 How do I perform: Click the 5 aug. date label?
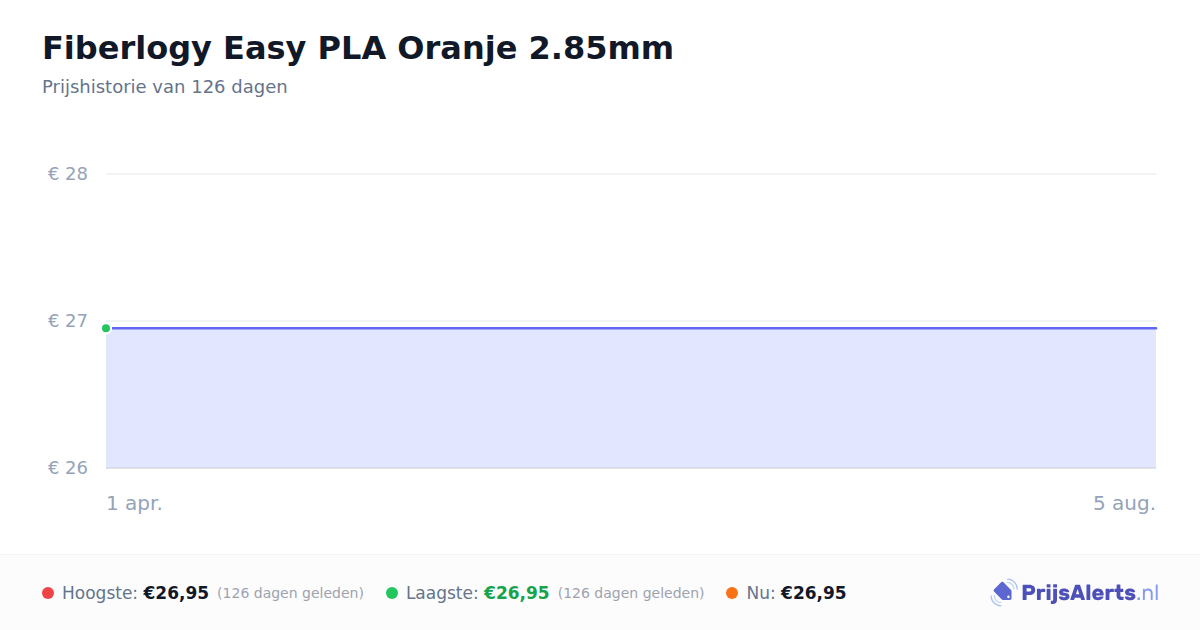(x=1124, y=504)
